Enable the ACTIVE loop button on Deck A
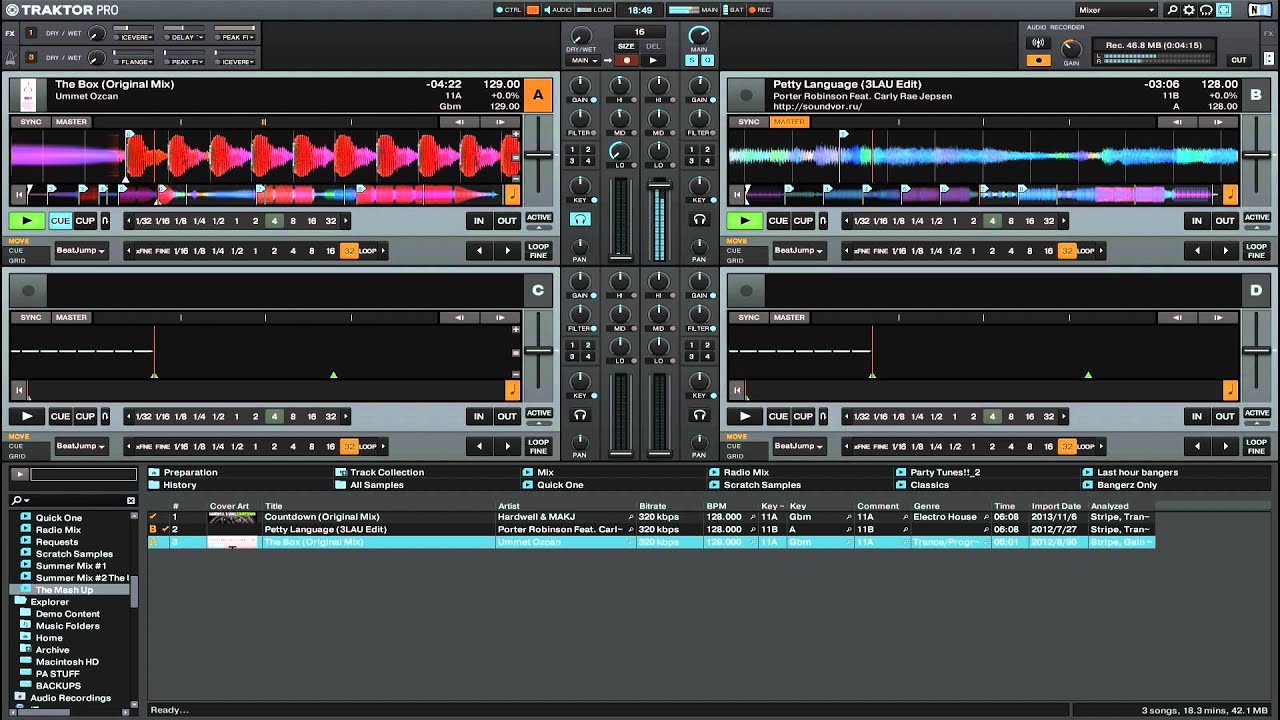Screen dimensions: 1280x720 tap(539, 218)
